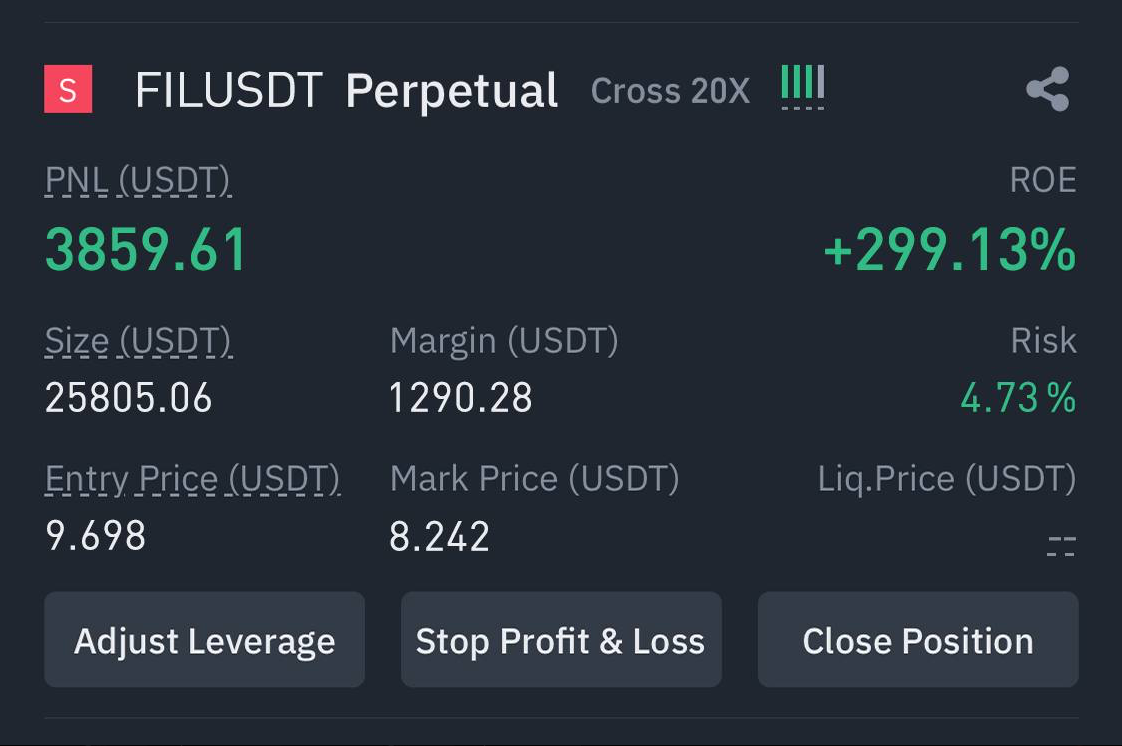The height and width of the screenshot is (746, 1122).
Task: Tap the margin amount 1290.28
Action: (x=461, y=399)
